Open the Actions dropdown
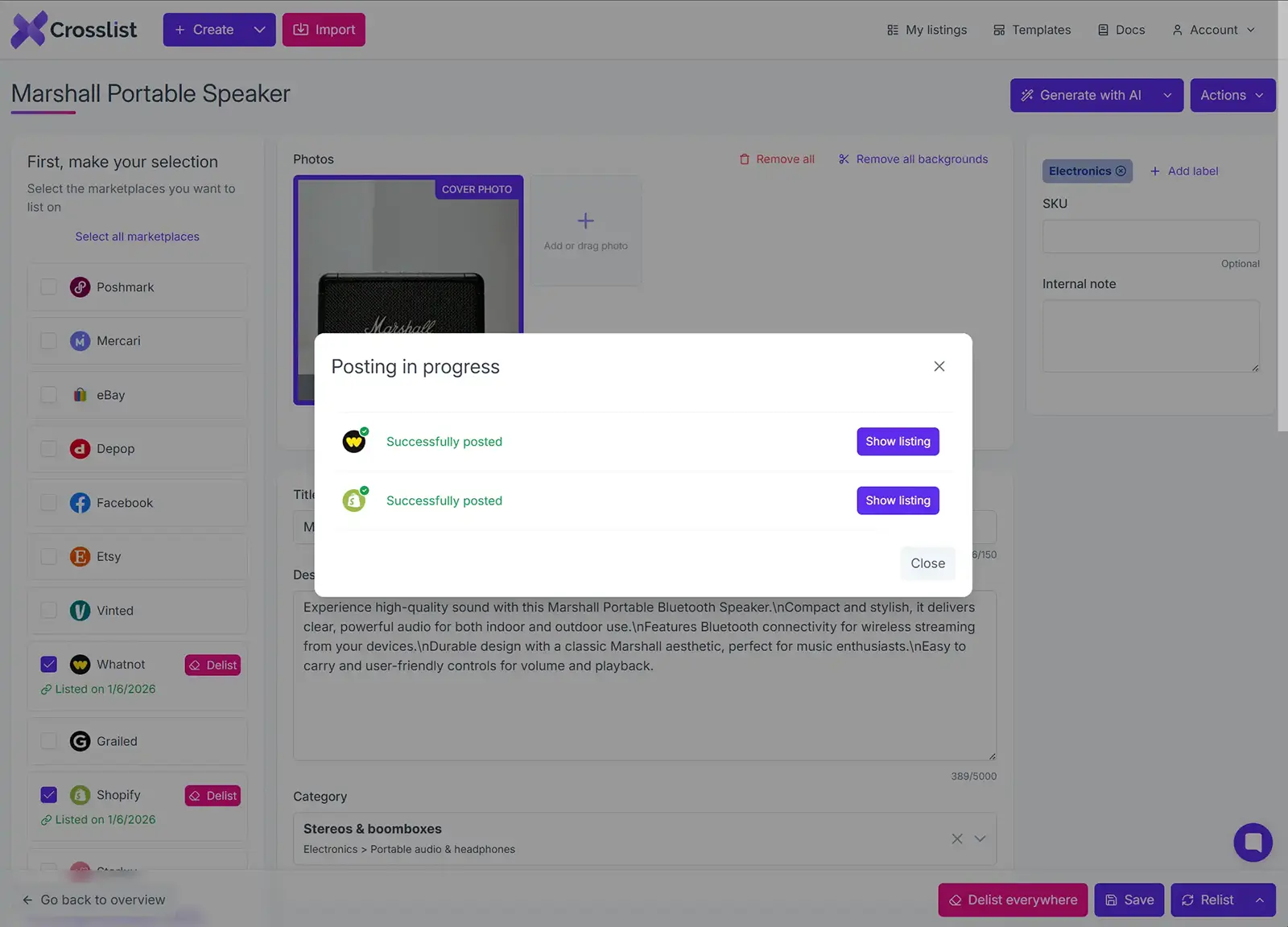The width and height of the screenshot is (1288, 927). coord(1232,95)
